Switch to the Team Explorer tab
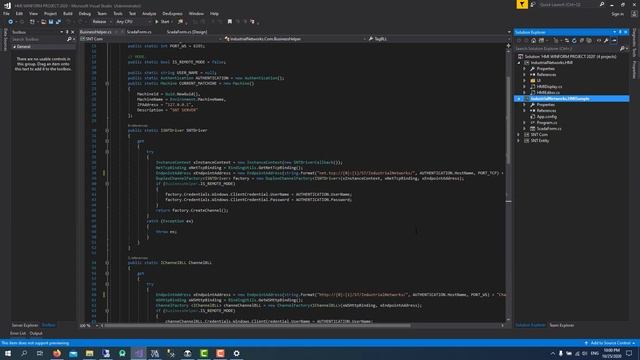Viewport: 640px width, 360px height. click(x=561, y=325)
